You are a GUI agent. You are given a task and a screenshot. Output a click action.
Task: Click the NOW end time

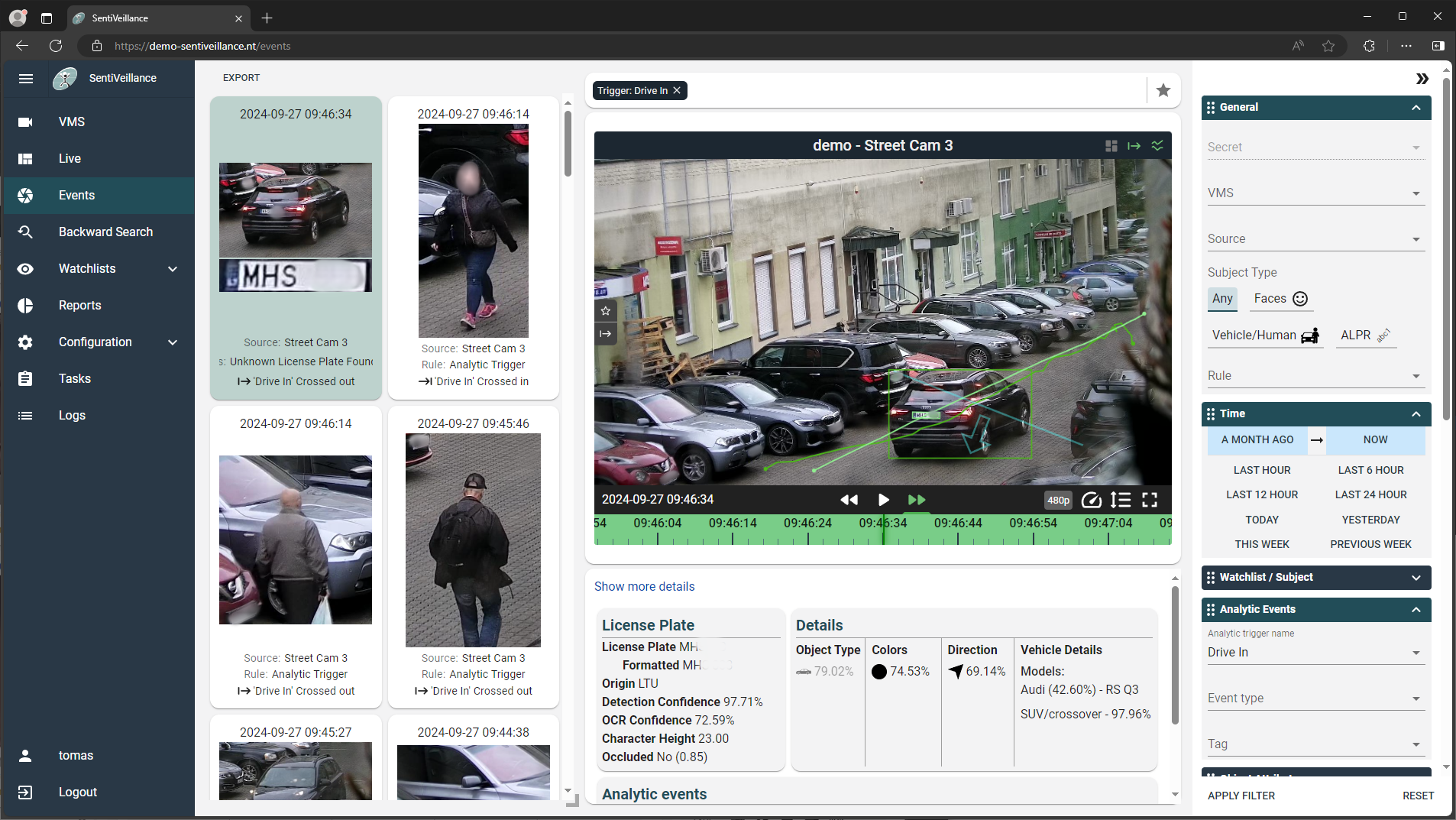pos(1375,440)
